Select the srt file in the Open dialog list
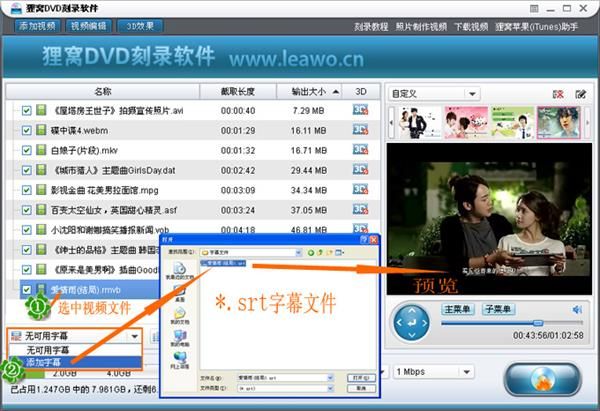This screenshot has width=600, height=411. click(223, 263)
